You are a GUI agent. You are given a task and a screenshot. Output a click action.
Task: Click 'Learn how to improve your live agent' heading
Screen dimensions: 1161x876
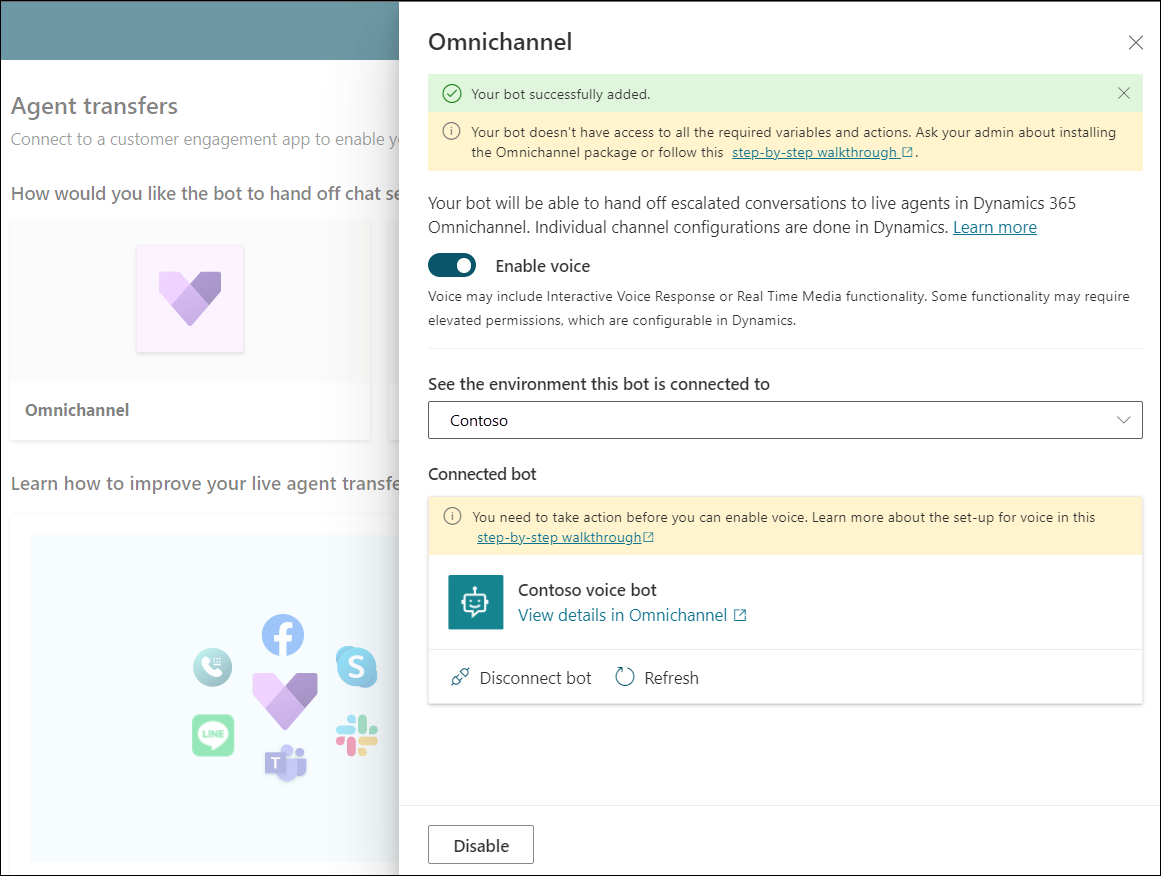pyautogui.click(x=204, y=484)
